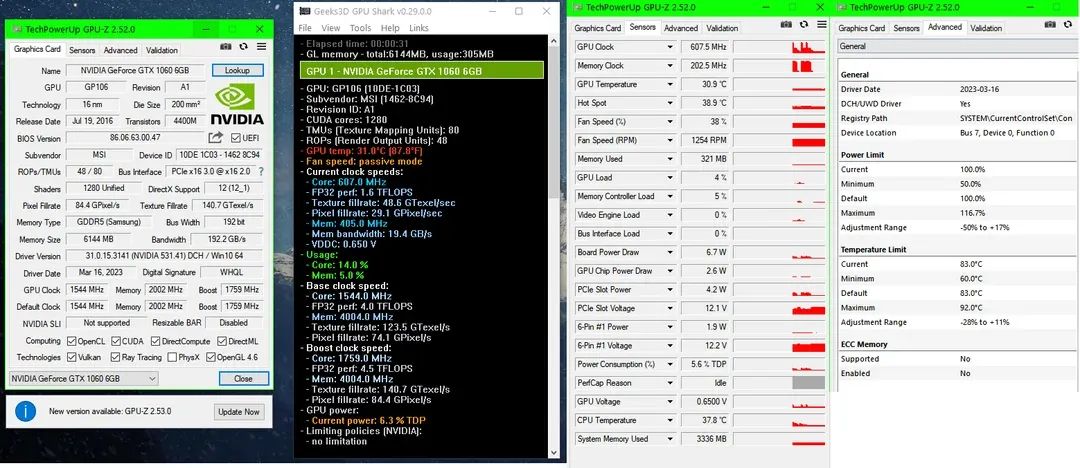Toggle the OpenGL 4.6 checkbox
Image resolution: width=1080 pixels, height=468 pixels.
(211, 358)
